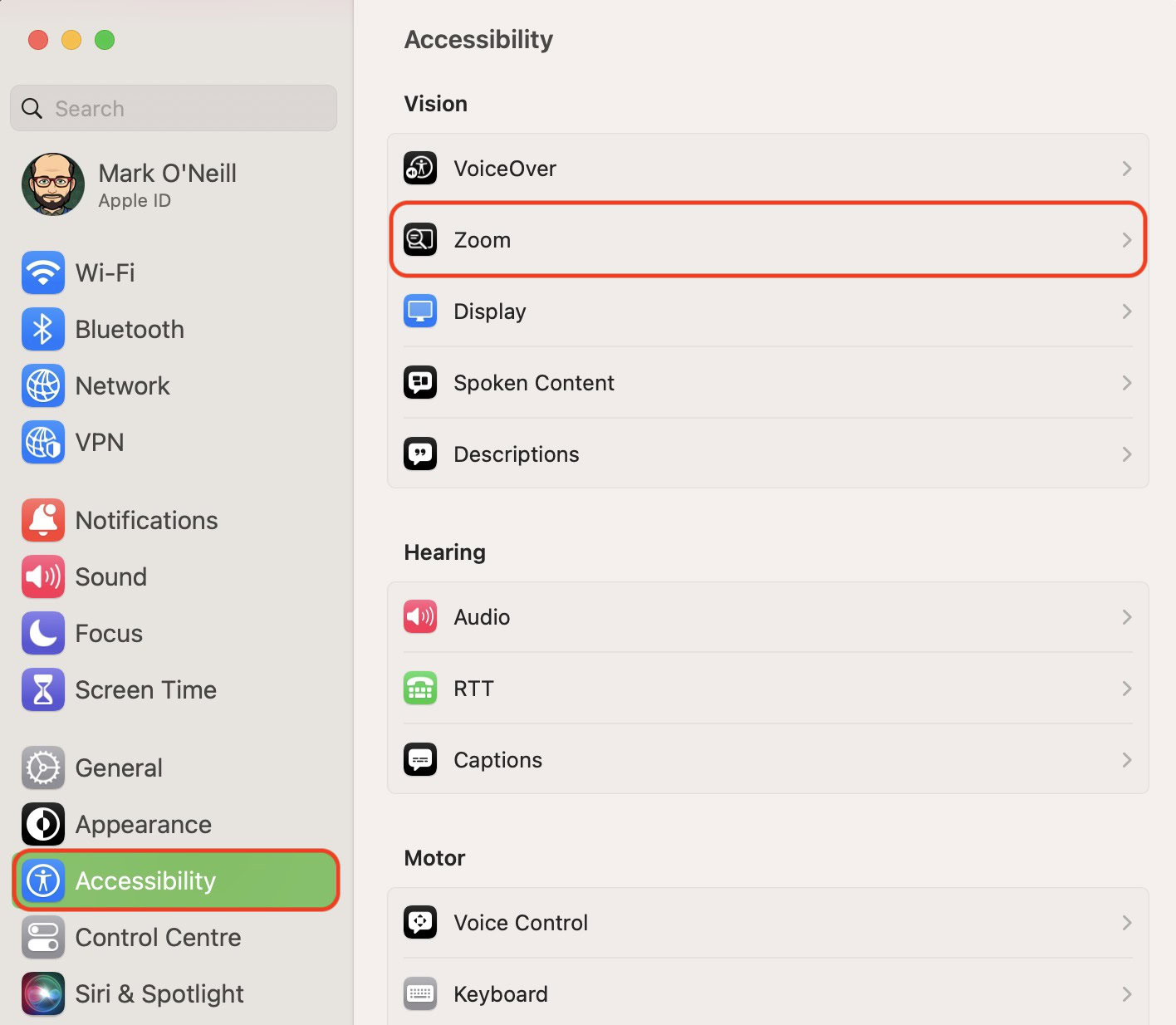The image size is (1176, 1025).
Task: Click the Wi-Fi icon in sidebar
Action: click(43, 272)
